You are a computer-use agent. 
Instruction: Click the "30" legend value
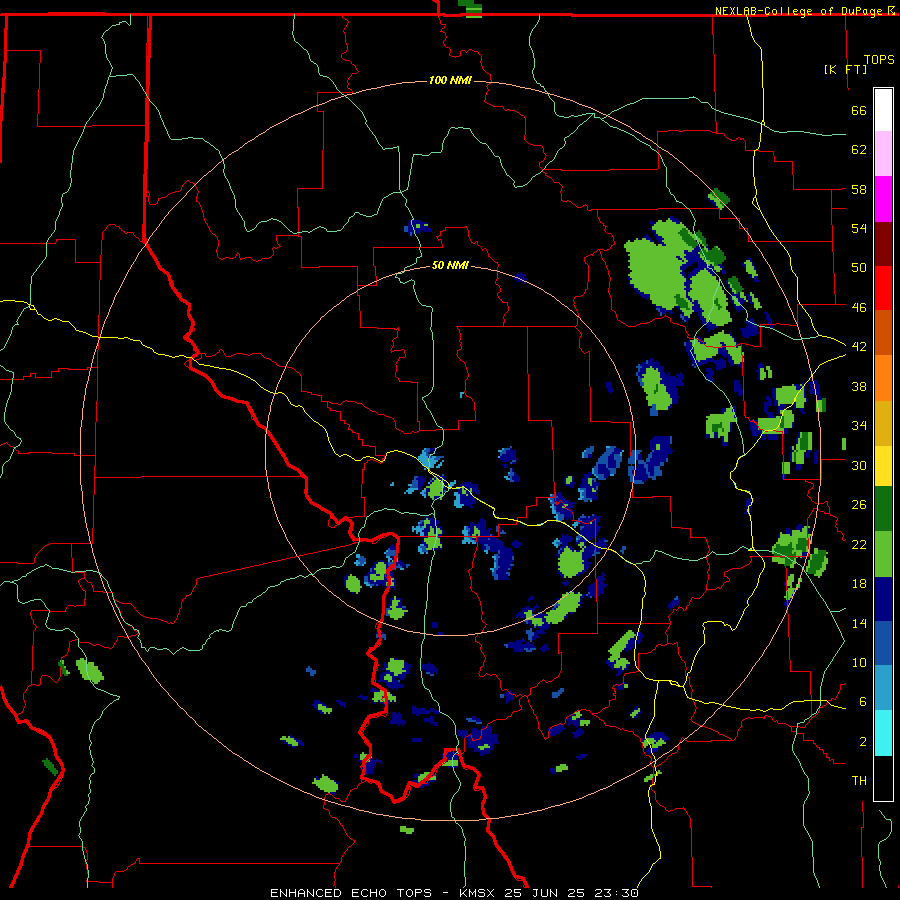click(859, 465)
